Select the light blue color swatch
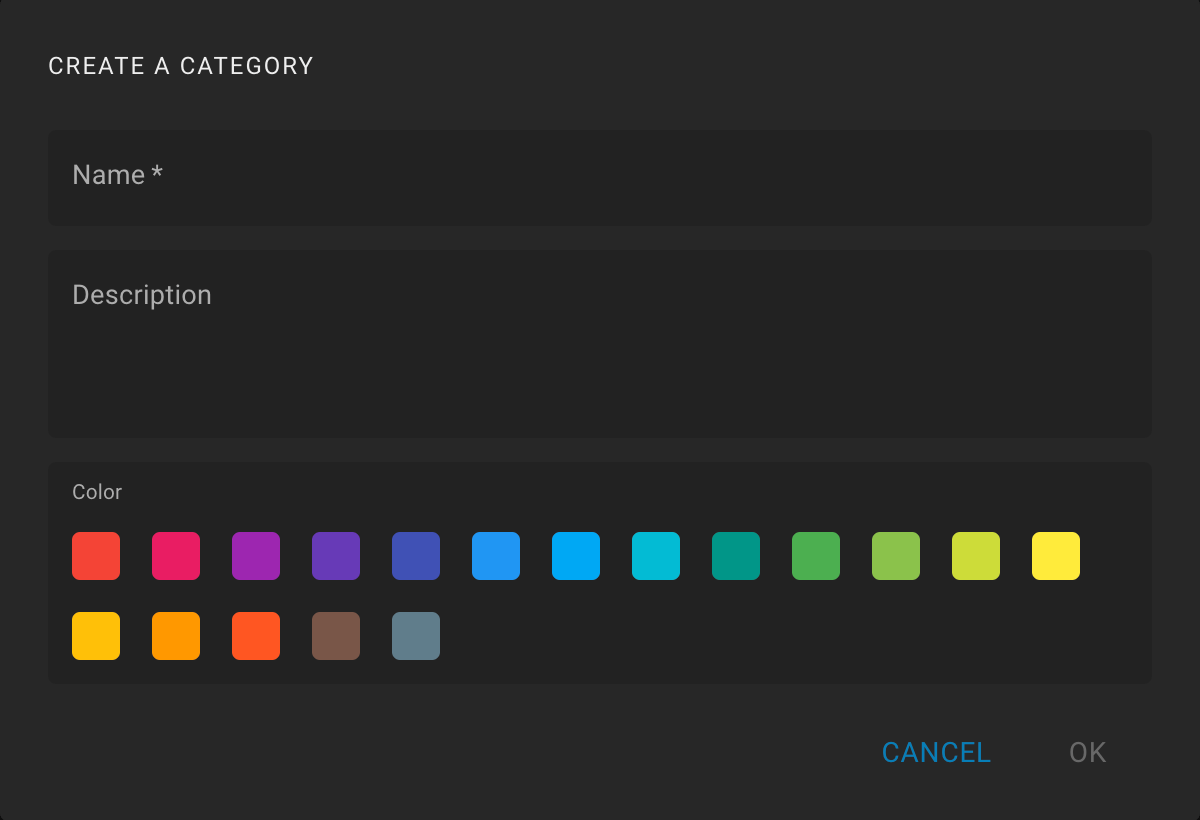 576,556
